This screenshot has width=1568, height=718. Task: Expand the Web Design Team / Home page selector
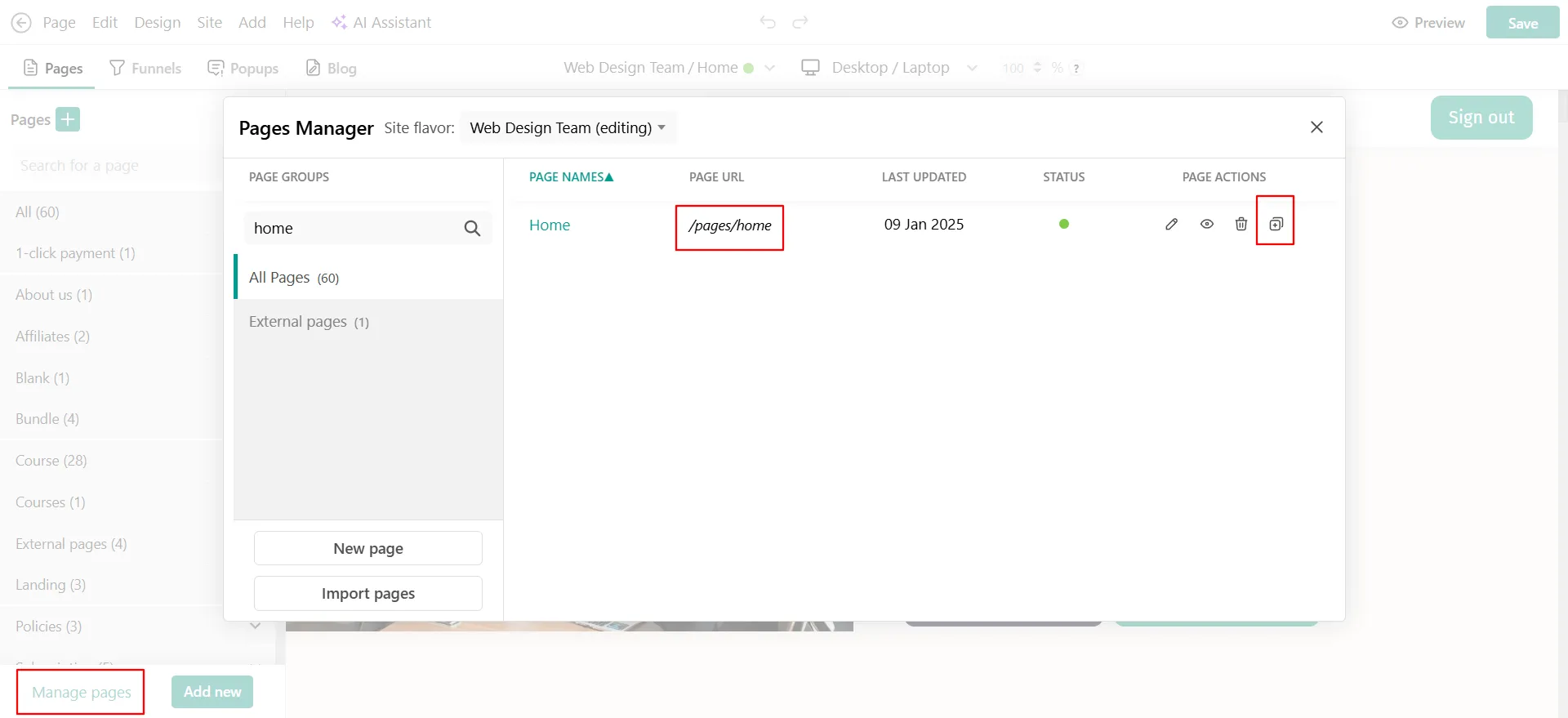(769, 68)
